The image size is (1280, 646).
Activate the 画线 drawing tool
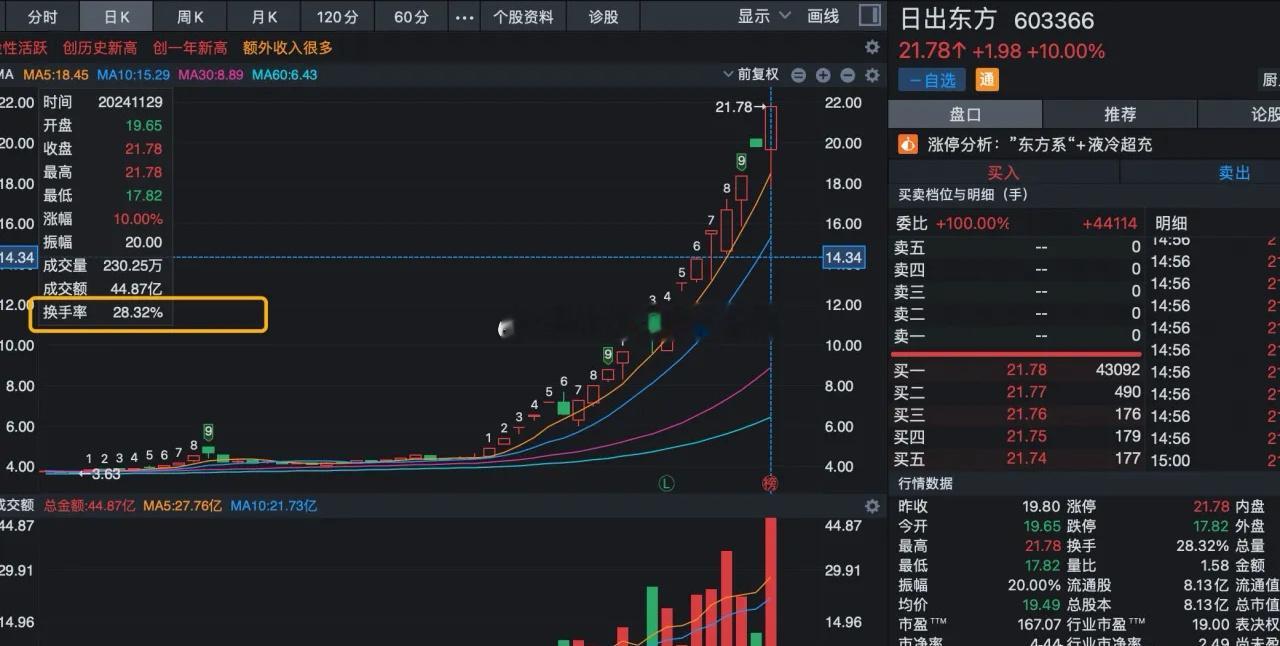coord(823,16)
